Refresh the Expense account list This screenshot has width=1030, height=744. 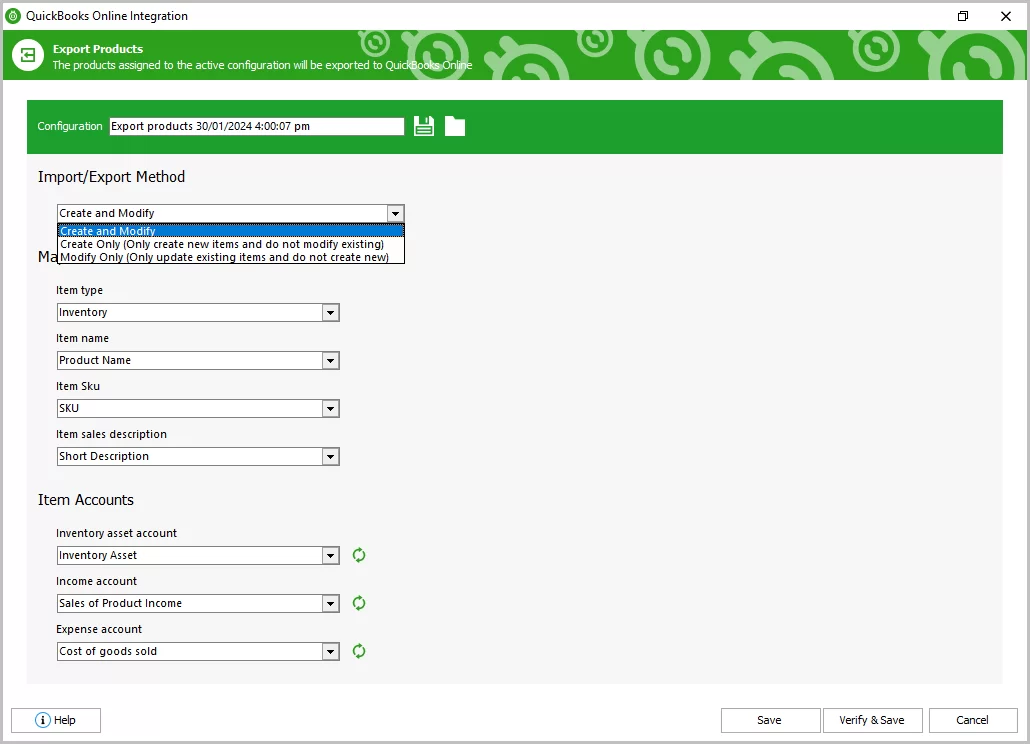[359, 651]
